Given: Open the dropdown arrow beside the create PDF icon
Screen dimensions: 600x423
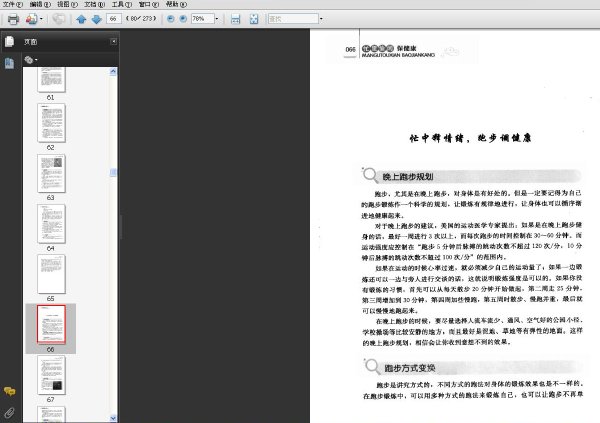Looking at the screenshot, I should (41, 19).
